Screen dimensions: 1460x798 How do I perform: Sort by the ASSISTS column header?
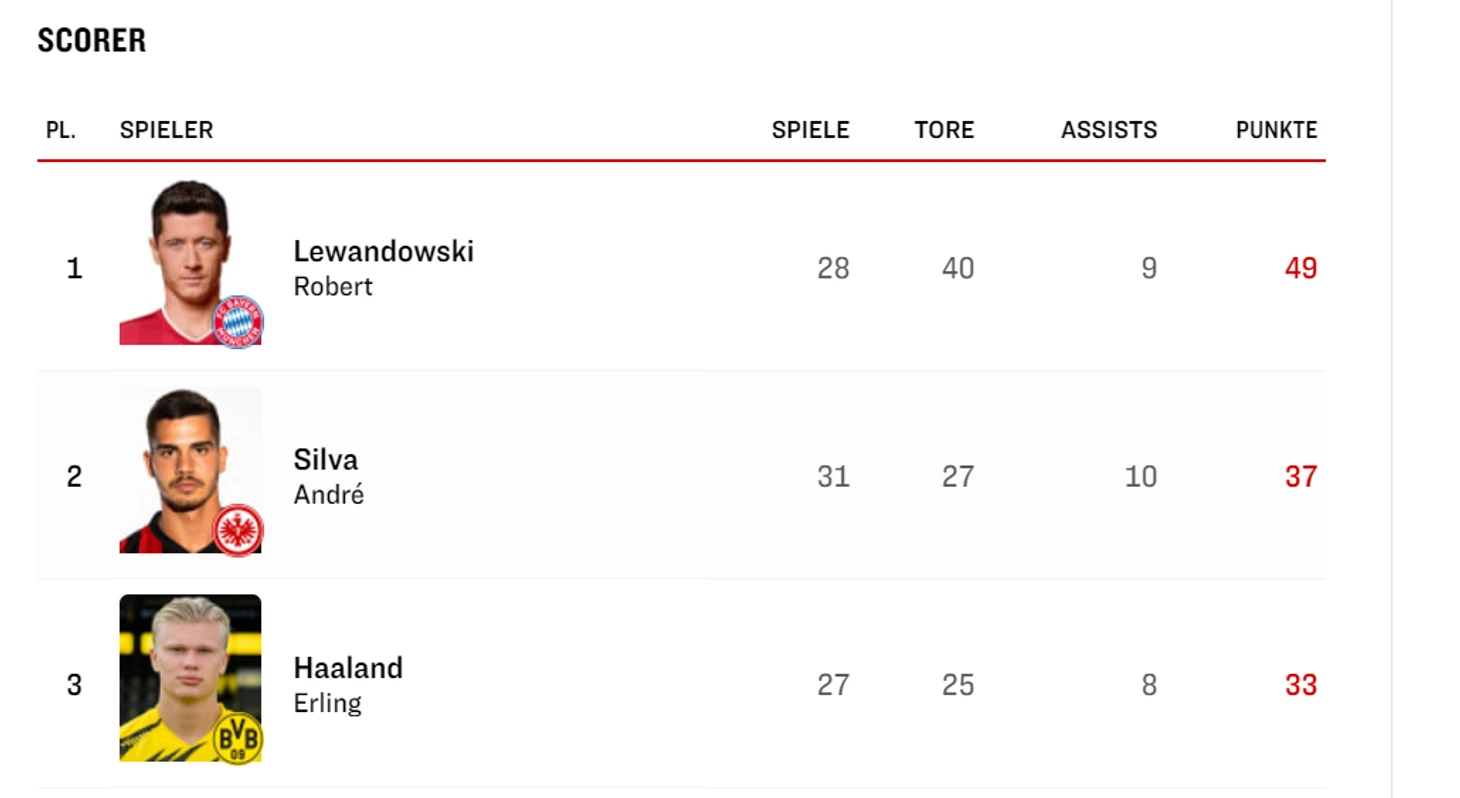coord(1109,130)
